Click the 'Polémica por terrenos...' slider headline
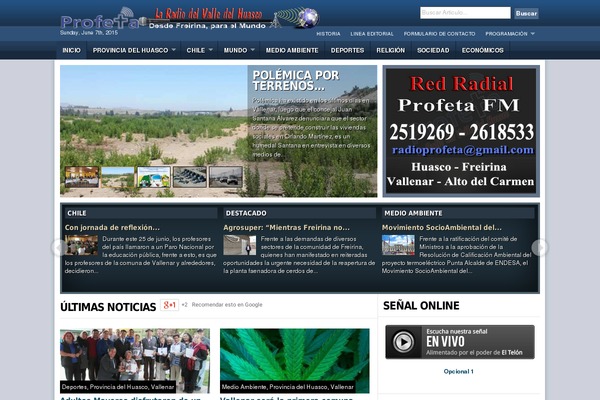This screenshot has height=400, width=600. [x=295, y=80]
